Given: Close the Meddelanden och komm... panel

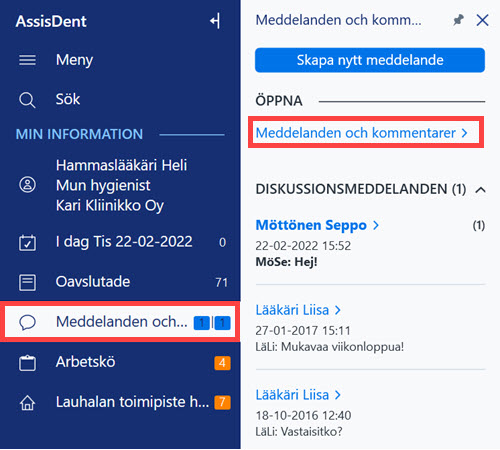Looking at the screenshot, I should [x=482, y=20].
